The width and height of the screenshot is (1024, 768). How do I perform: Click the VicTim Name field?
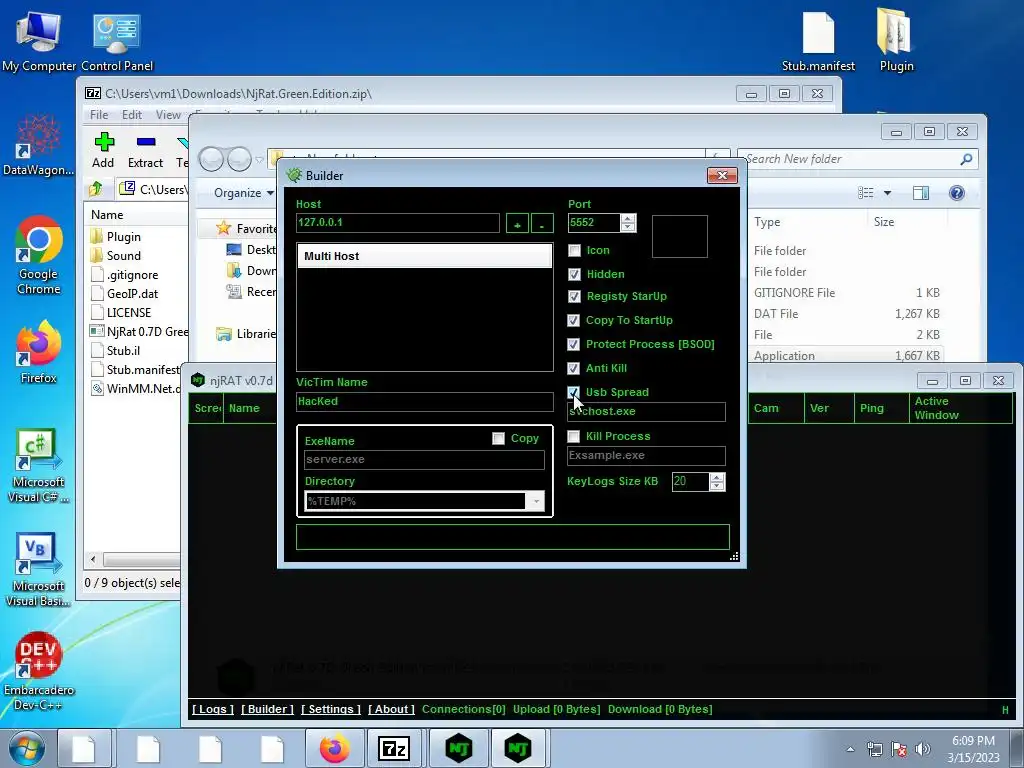pyautogui.click(x=424, y=402)
